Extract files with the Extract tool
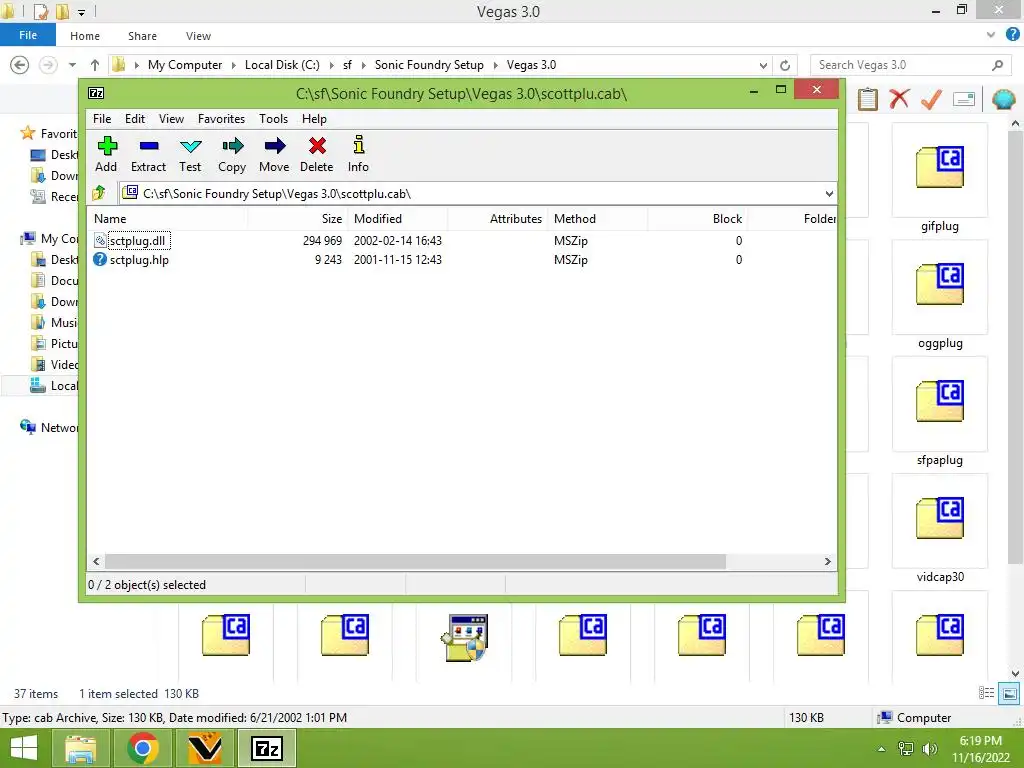Image resolution: width=1024 pixels, height=768 pixels. tap(148, 154)
